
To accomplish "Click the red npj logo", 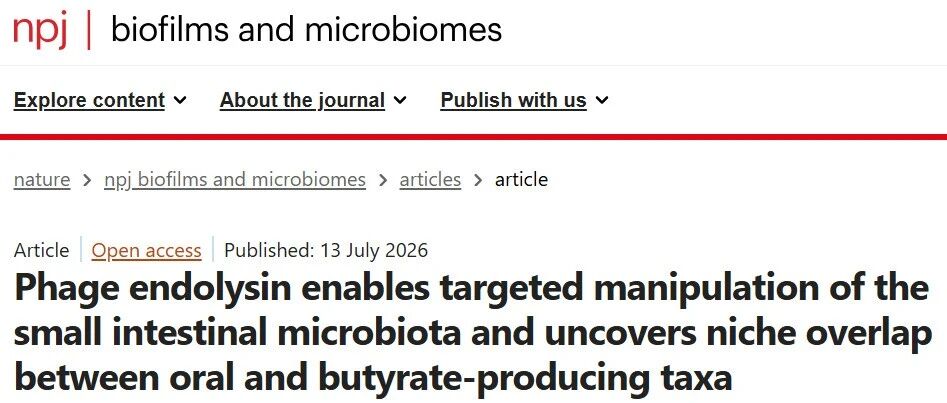I will click(40, 30).
